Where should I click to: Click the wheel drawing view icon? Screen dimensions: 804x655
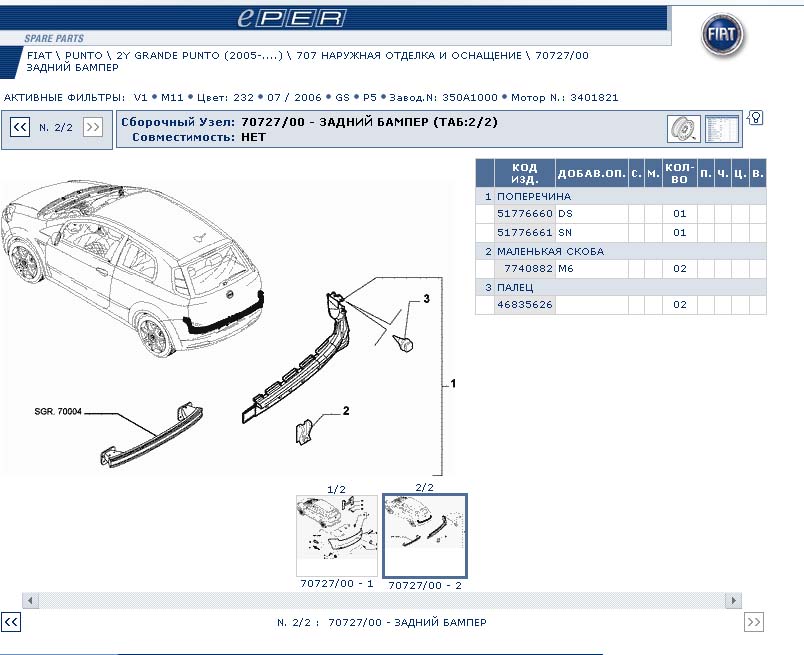click(683, 129)
